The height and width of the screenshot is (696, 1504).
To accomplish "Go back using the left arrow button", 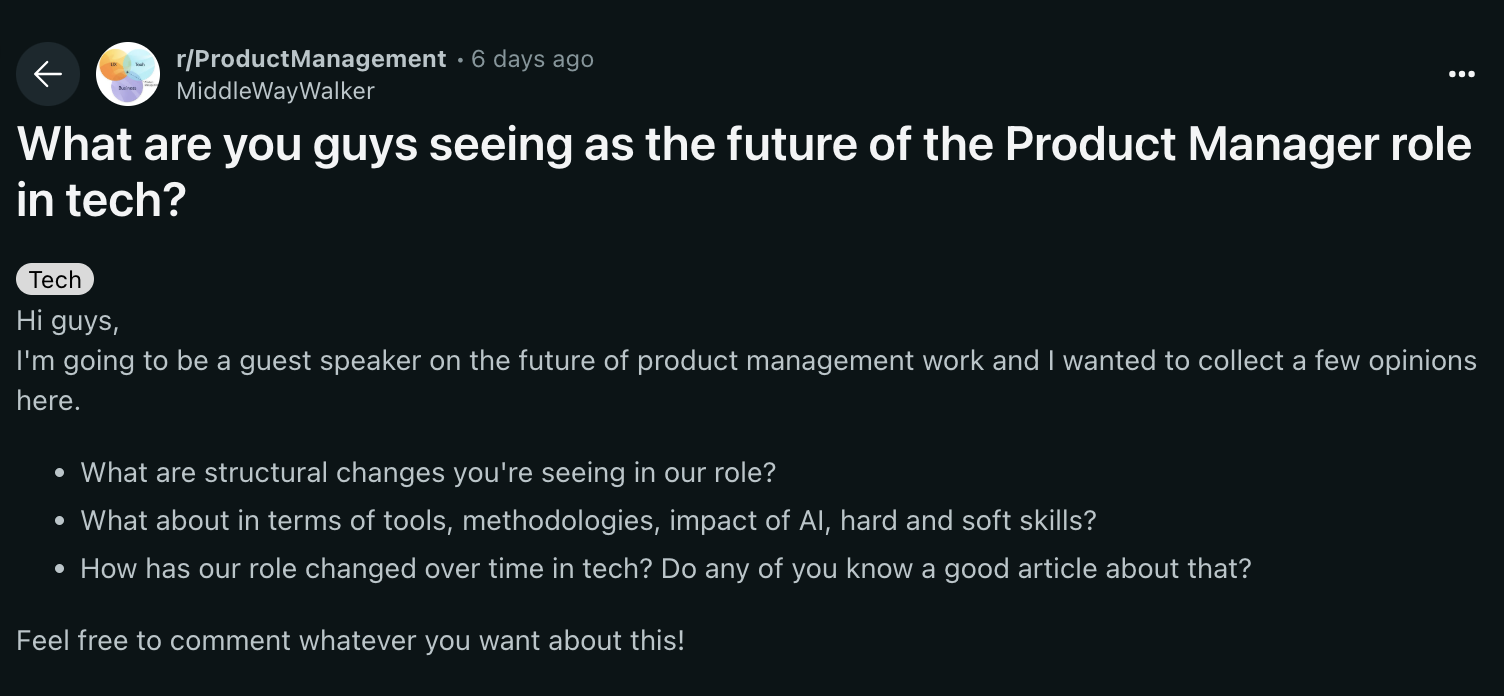I will [48, 74].
